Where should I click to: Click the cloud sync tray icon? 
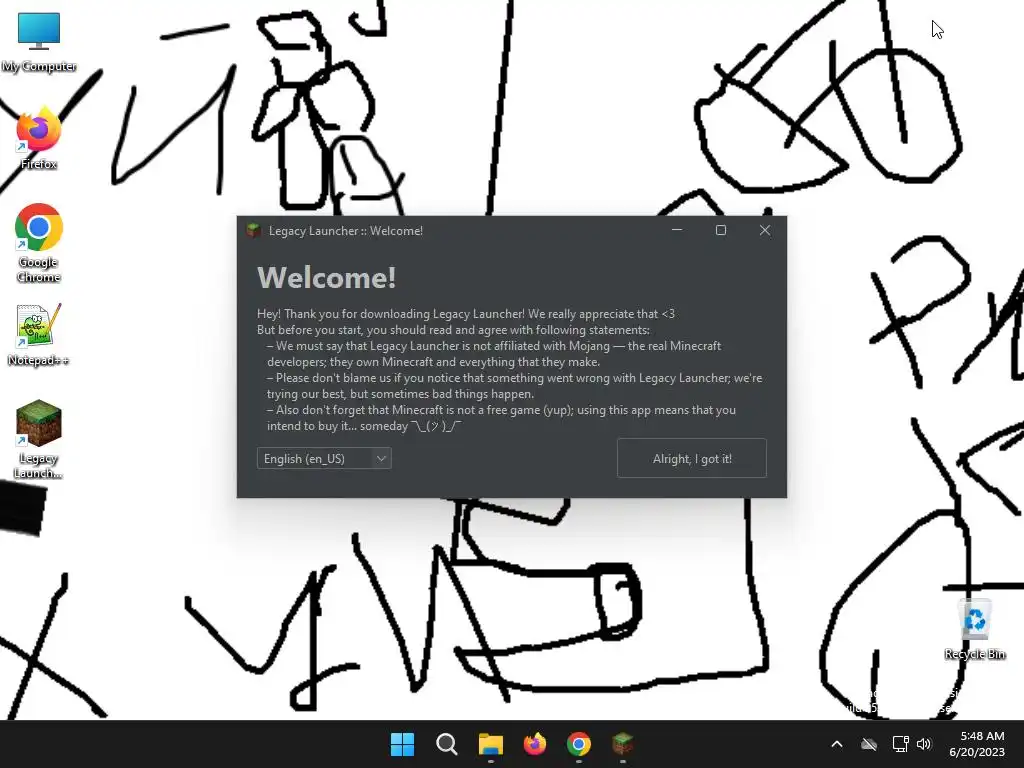tap(869, 744)
